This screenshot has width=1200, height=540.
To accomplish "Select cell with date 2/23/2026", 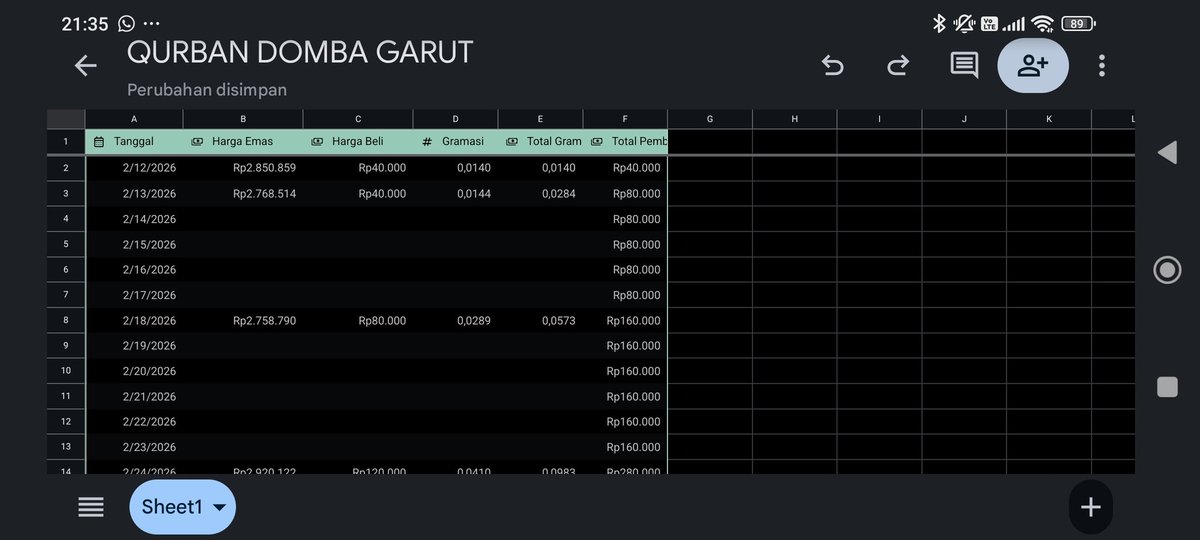I will [134, 446].
